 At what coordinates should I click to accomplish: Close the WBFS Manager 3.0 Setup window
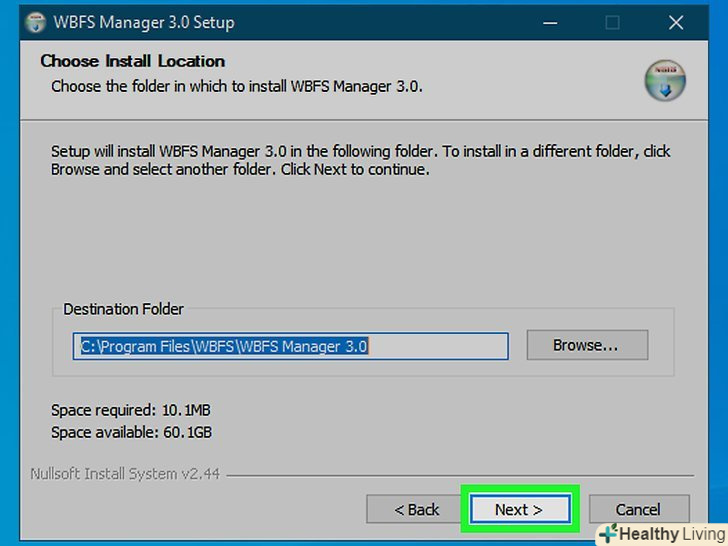(674, 22)
